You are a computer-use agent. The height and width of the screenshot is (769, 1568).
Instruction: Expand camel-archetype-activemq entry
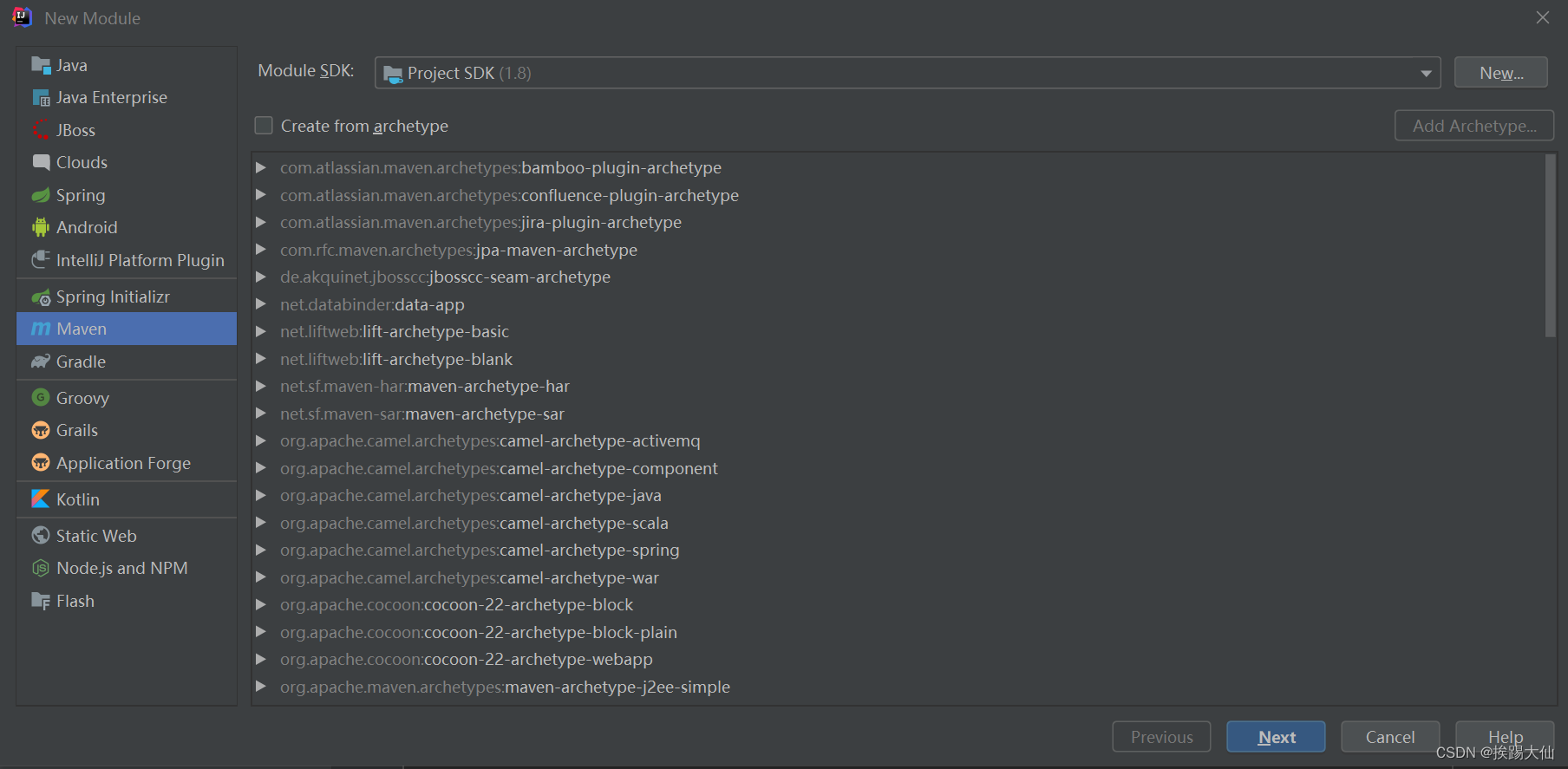(x=260, y=440)
